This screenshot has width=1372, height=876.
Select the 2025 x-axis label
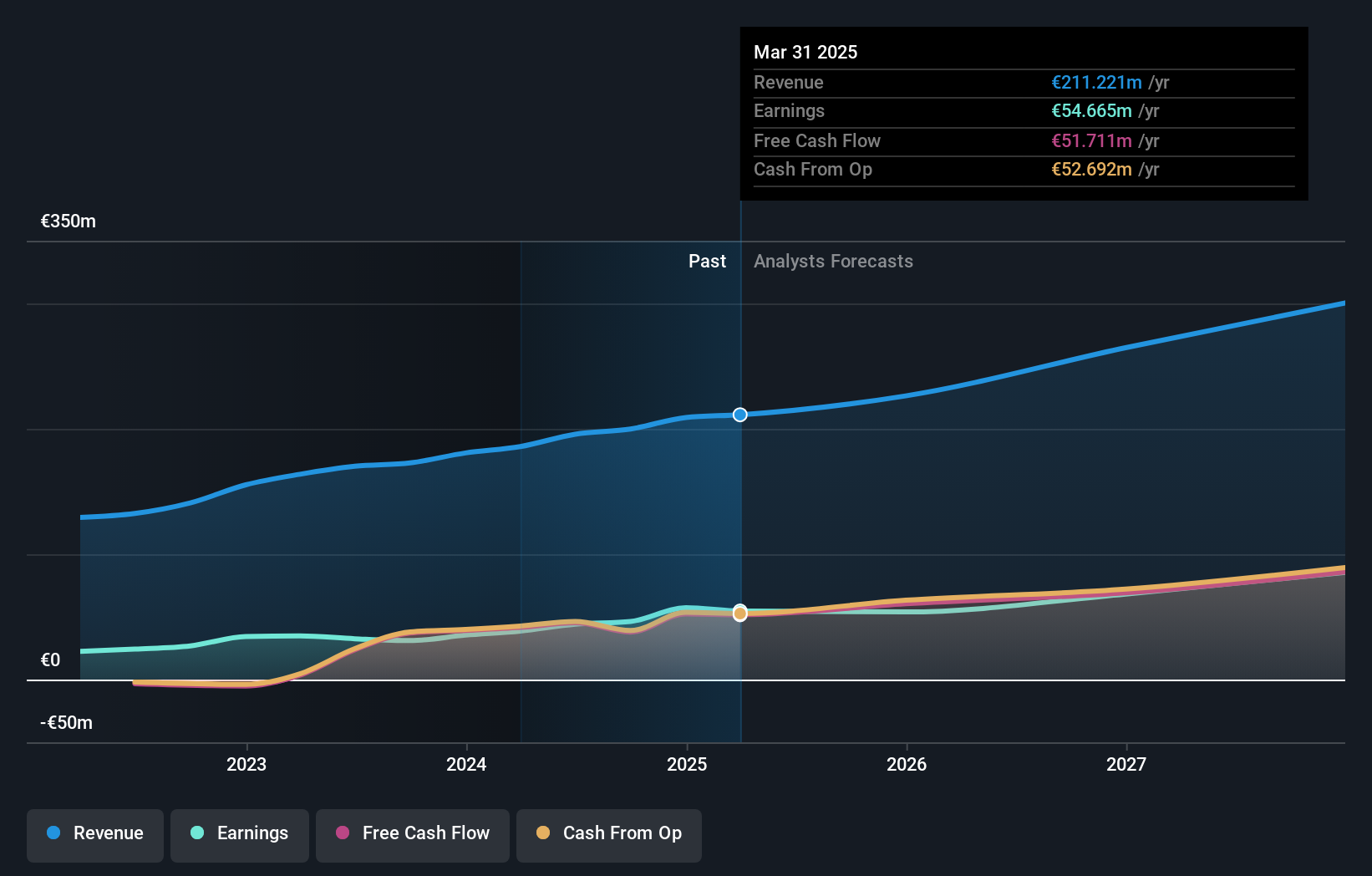687,764
